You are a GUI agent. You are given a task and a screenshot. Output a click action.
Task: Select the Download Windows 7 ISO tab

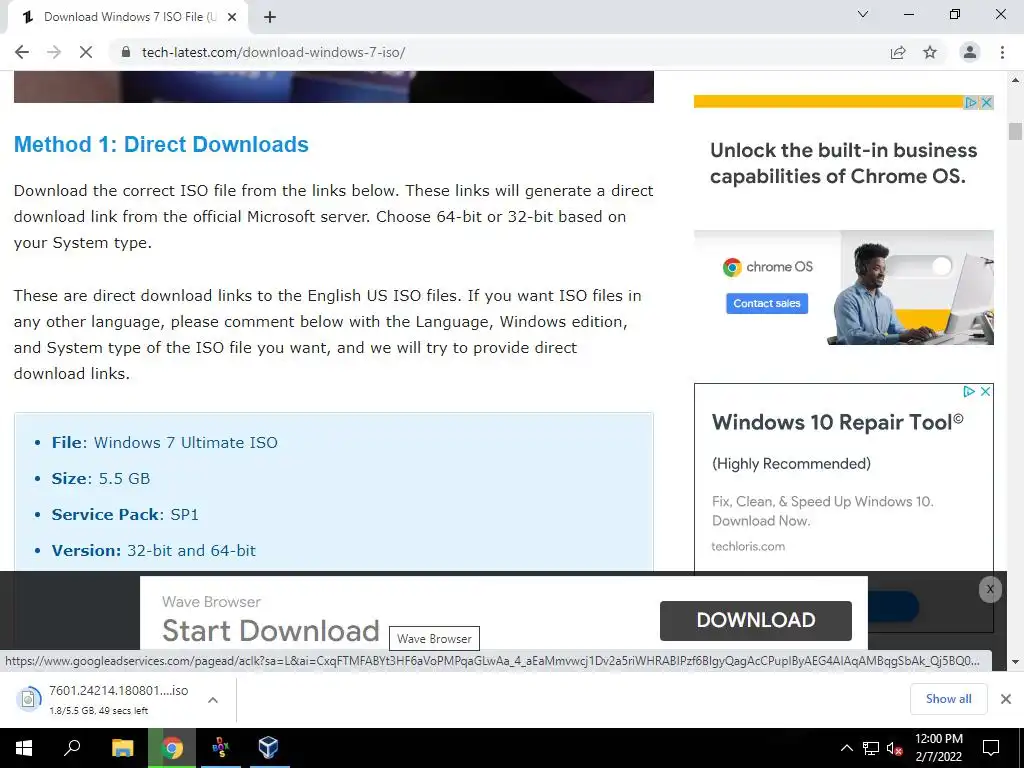coord(127,17)
